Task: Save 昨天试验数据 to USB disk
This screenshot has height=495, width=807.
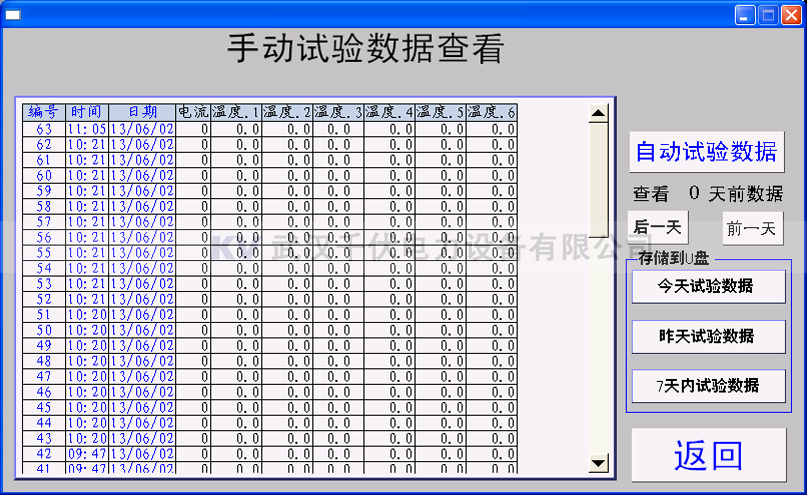Action: click(x=708, y=336)
